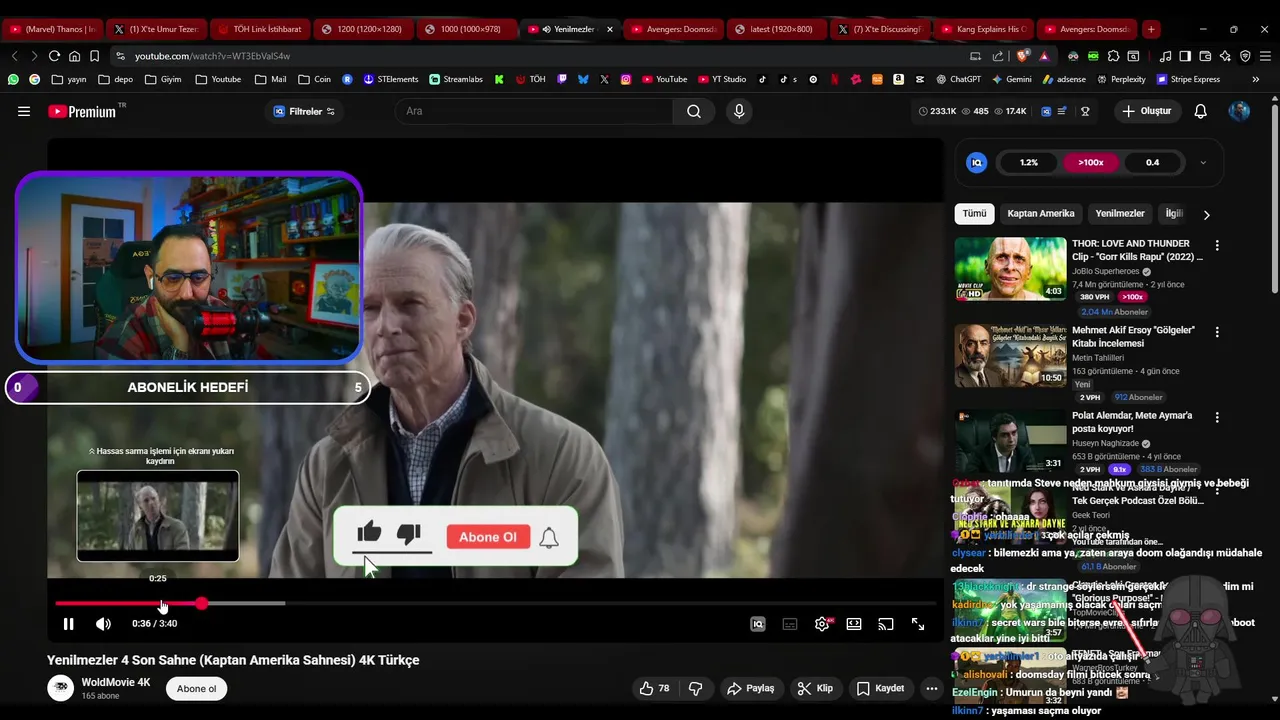Image resolution: width=1280 pixels, height=720 pixels.
Task: Click the IQ icon in player controls
Action: point(758,624)
